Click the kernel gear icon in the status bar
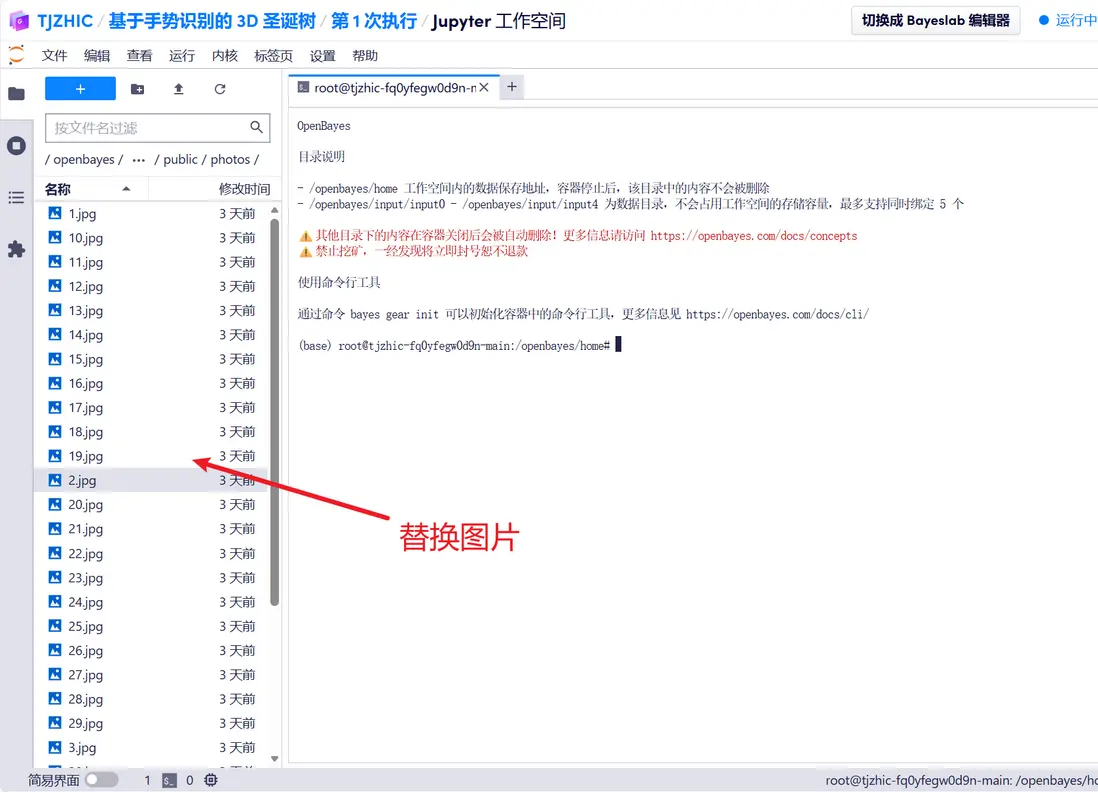1098x792 pixels. coord(211,780)
